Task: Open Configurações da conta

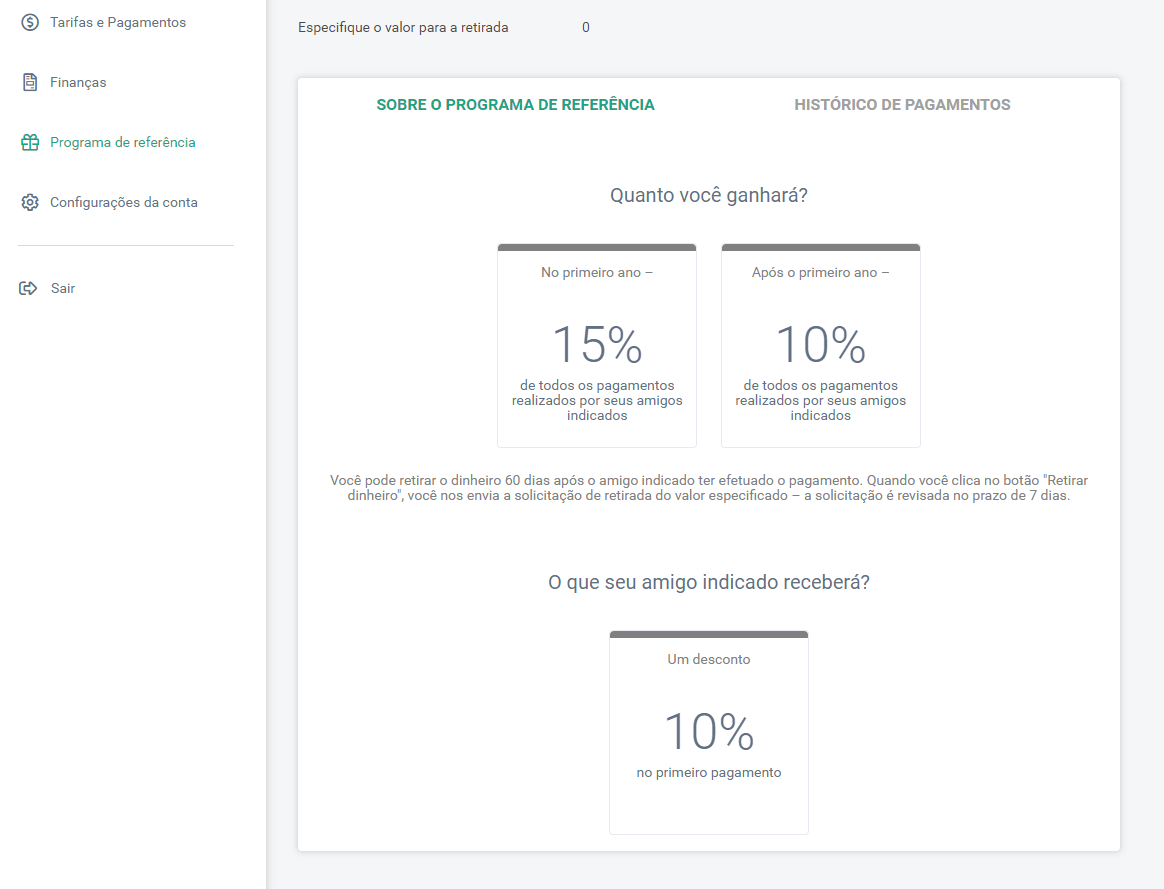Action: tap(123, 203)
